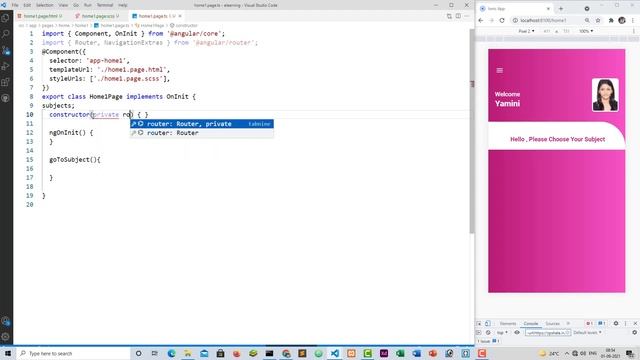Switch to the home1.page.html tab

pos(41,16)
